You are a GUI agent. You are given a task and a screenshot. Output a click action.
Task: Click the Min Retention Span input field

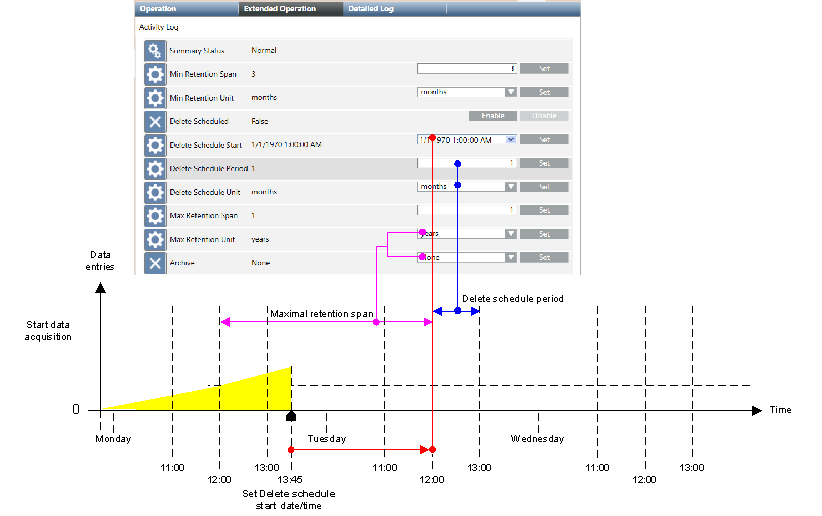coord(466,69)
